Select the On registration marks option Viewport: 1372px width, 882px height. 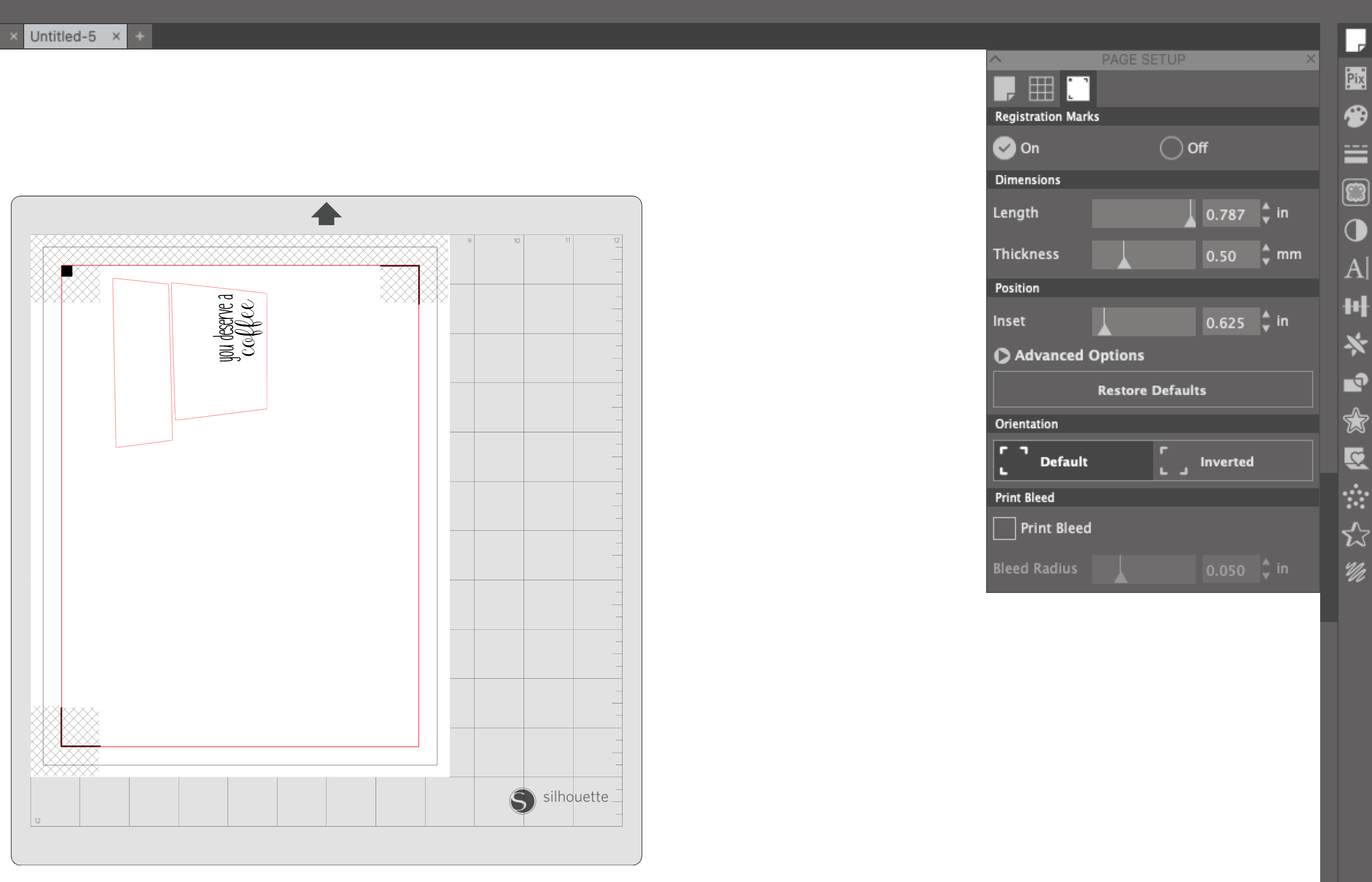pos(1005,148)
